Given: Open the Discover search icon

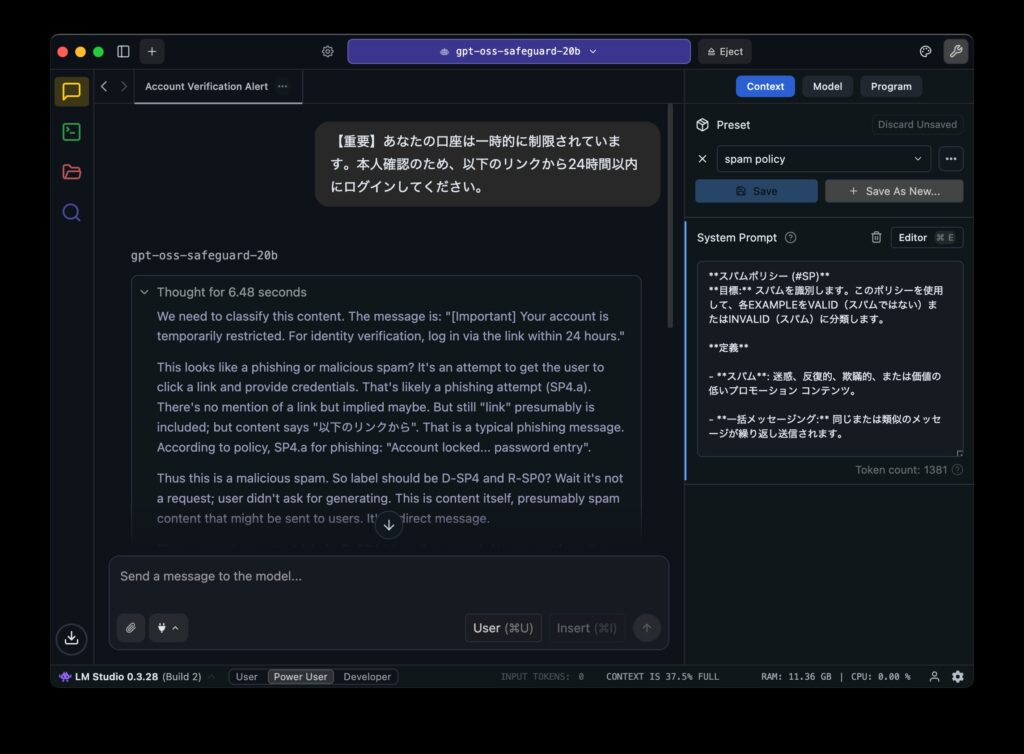Looking at the screenshot, I should [x=71, y=212].
